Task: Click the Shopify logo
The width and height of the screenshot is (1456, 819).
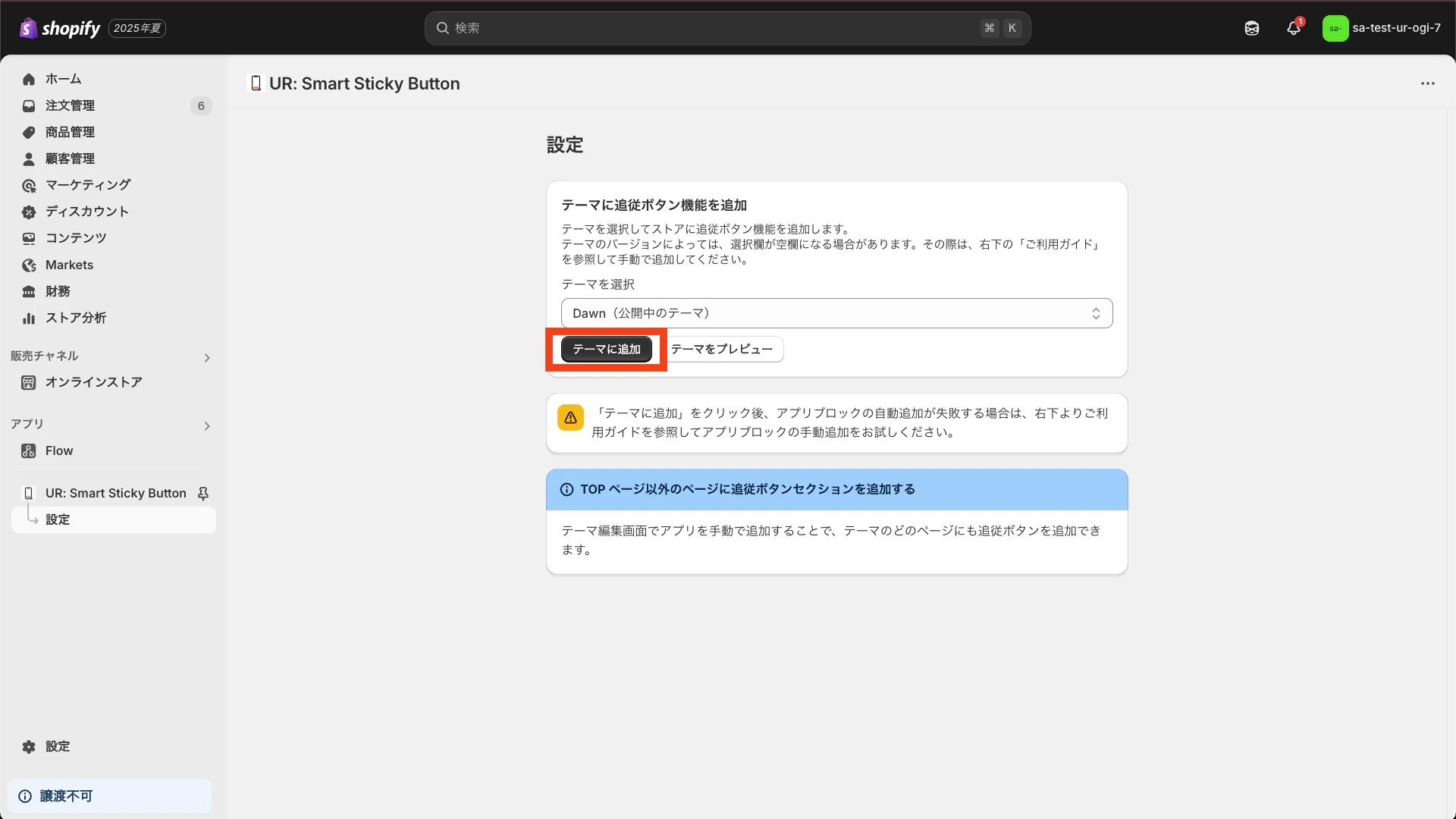Action: pos(60,28)
